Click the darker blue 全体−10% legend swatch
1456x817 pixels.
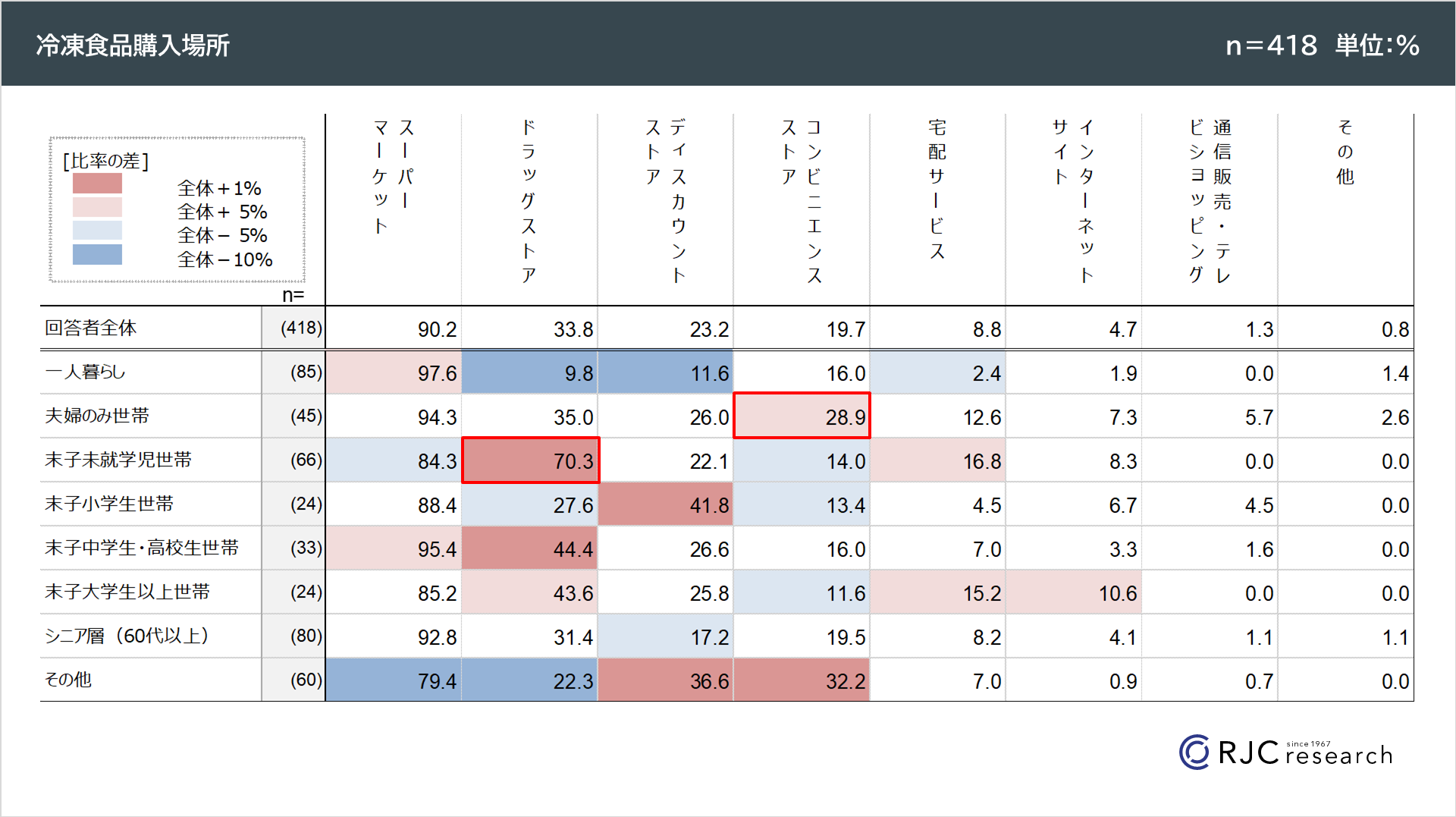click(97, 255)
